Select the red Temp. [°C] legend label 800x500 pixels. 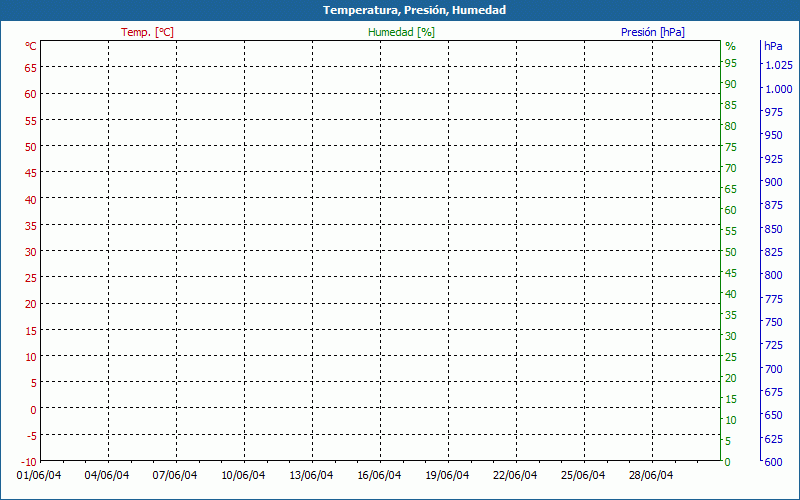(x=147, y=32)
